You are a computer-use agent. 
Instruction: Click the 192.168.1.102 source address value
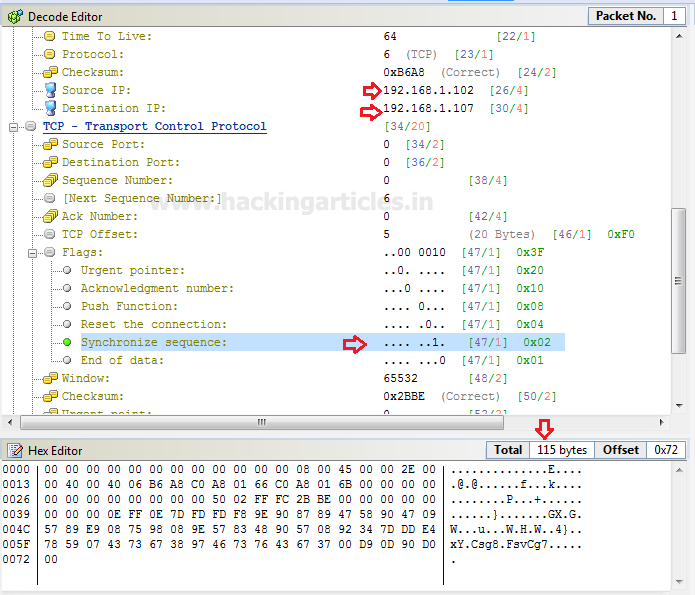click(x=428, y=90)
